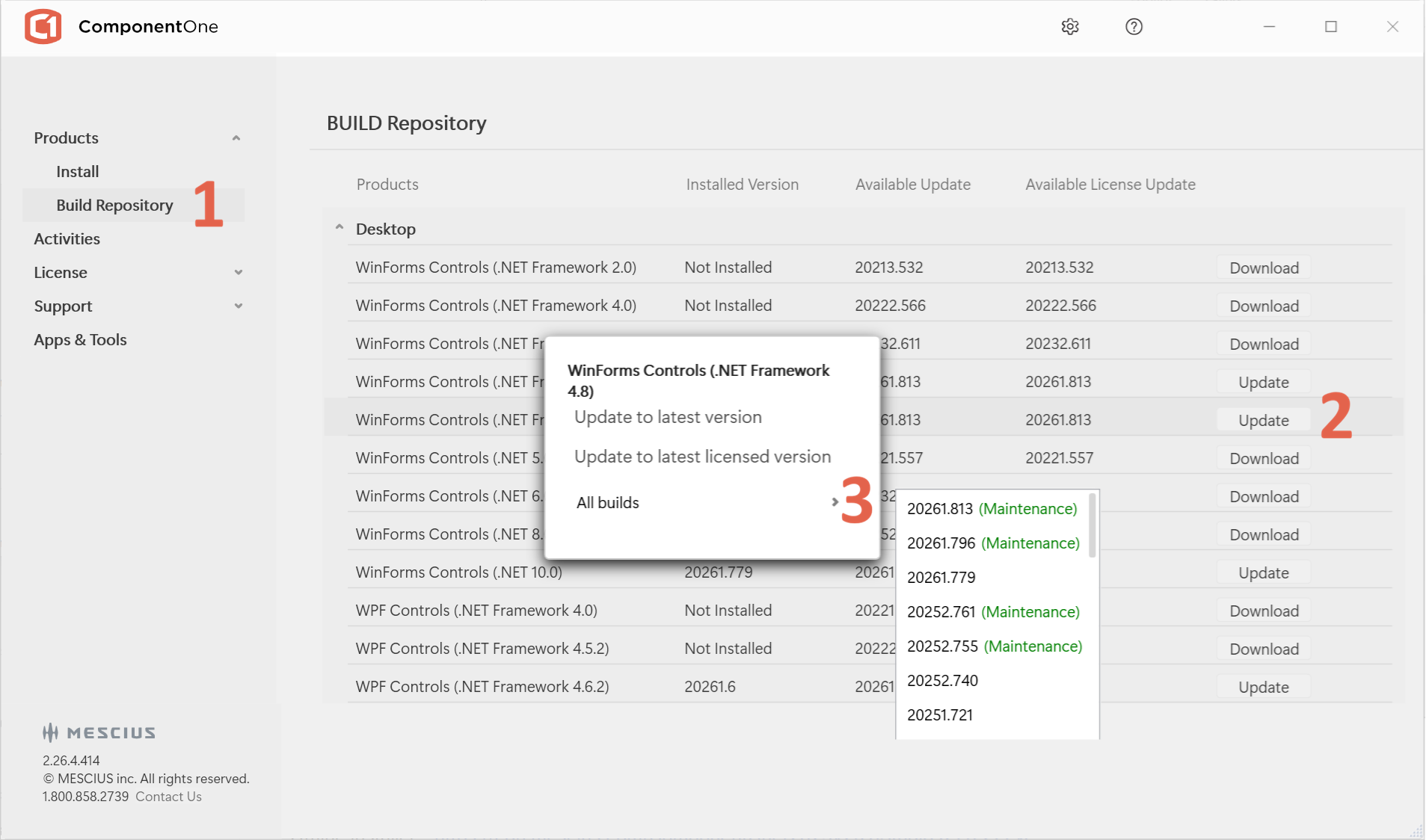This screenshot has height=840, width=1426.
Task: Open the Install page in sidebar
Action: pyautogui.click(x=78, y=172)
